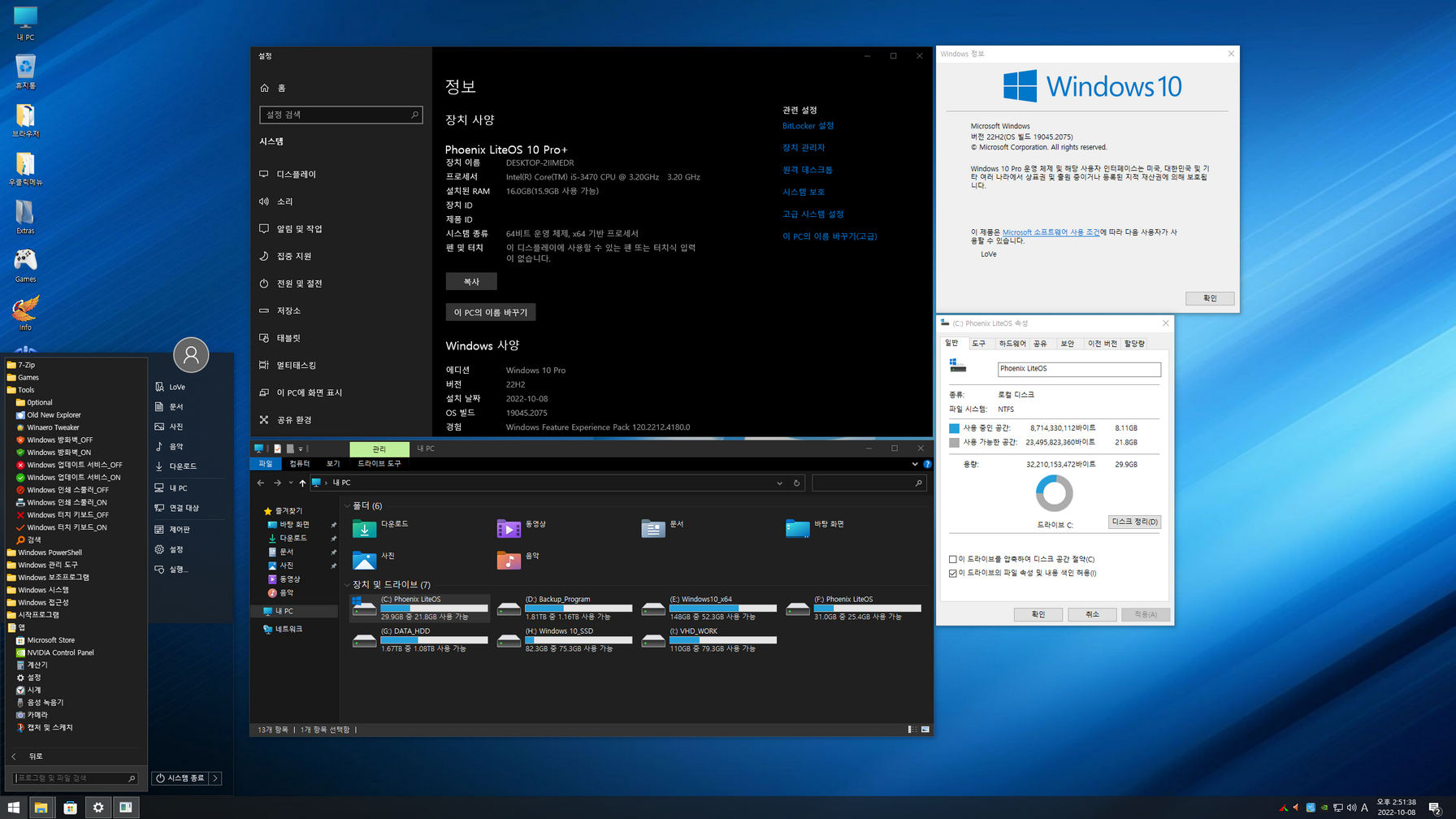Click the Explorer search box
1456x819 pixels.
tap(869, 483)
